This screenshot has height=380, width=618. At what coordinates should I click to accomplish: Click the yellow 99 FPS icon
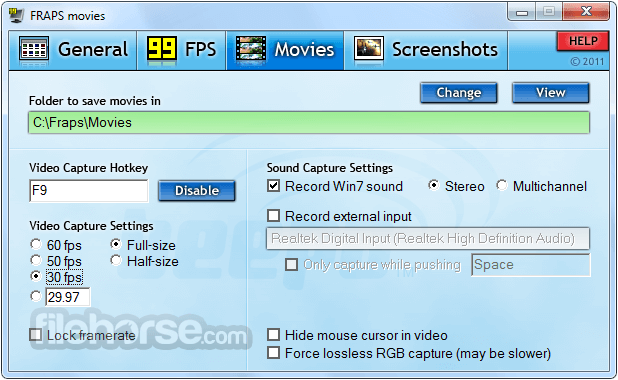click(x=162, y=49)
